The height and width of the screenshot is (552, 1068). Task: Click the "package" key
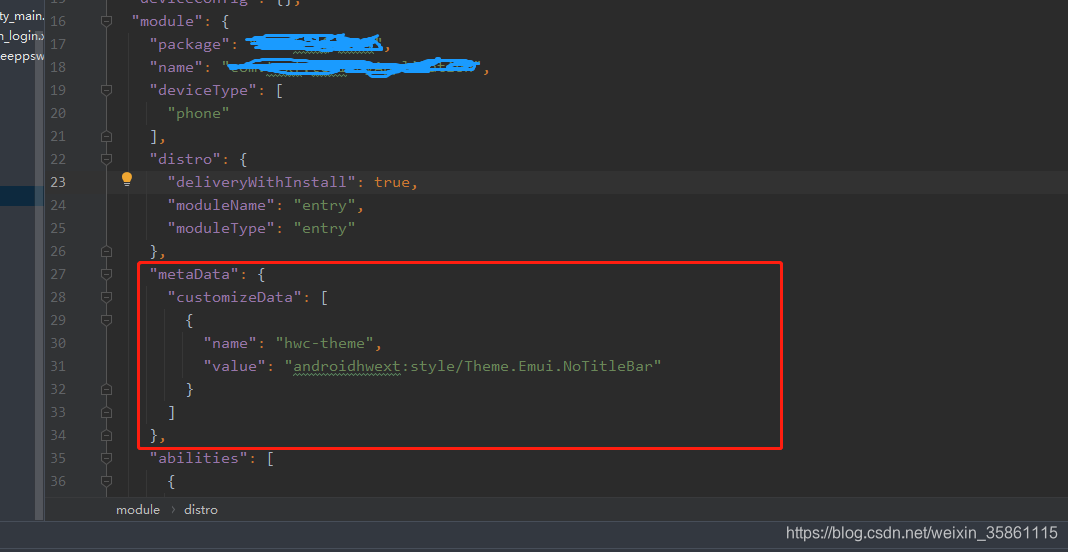190,45
